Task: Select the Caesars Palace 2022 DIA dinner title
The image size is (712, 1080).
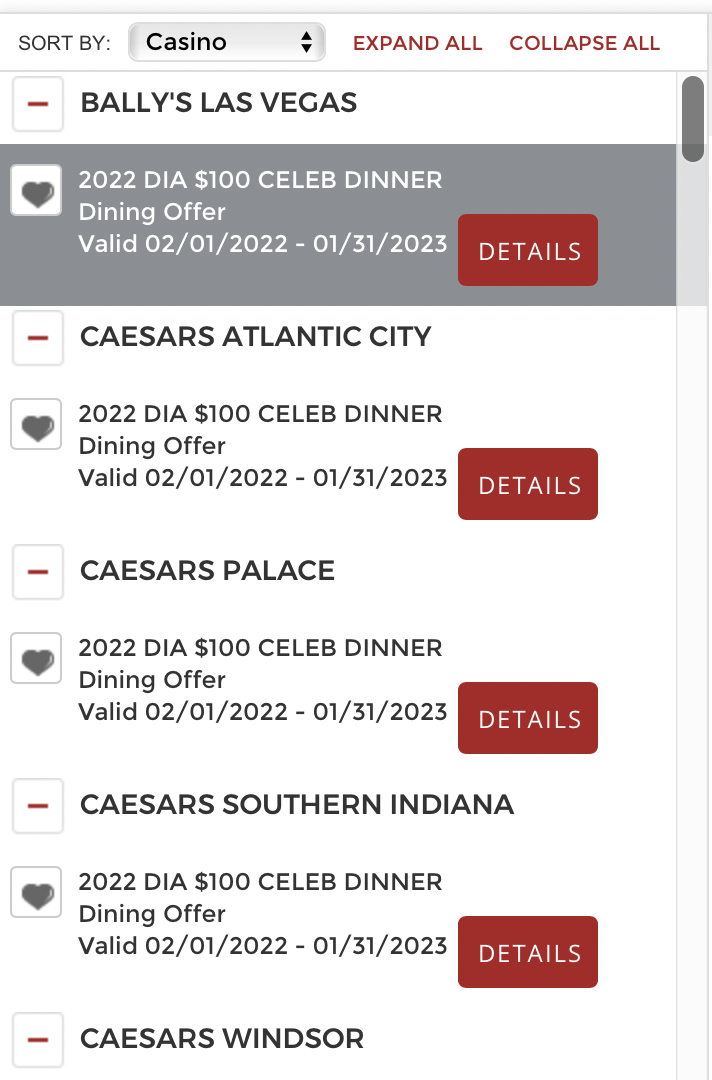Action: 260,648
